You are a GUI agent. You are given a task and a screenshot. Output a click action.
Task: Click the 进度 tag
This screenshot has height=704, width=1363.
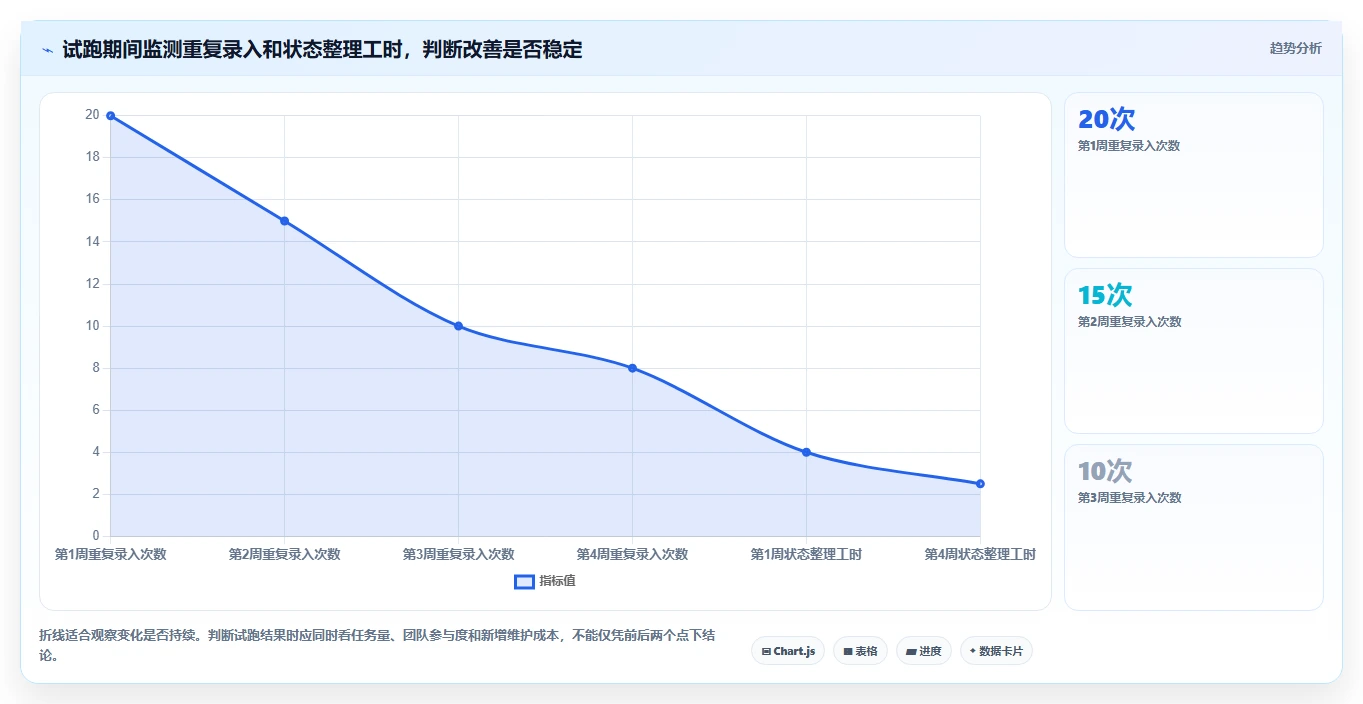coord(924,651)
